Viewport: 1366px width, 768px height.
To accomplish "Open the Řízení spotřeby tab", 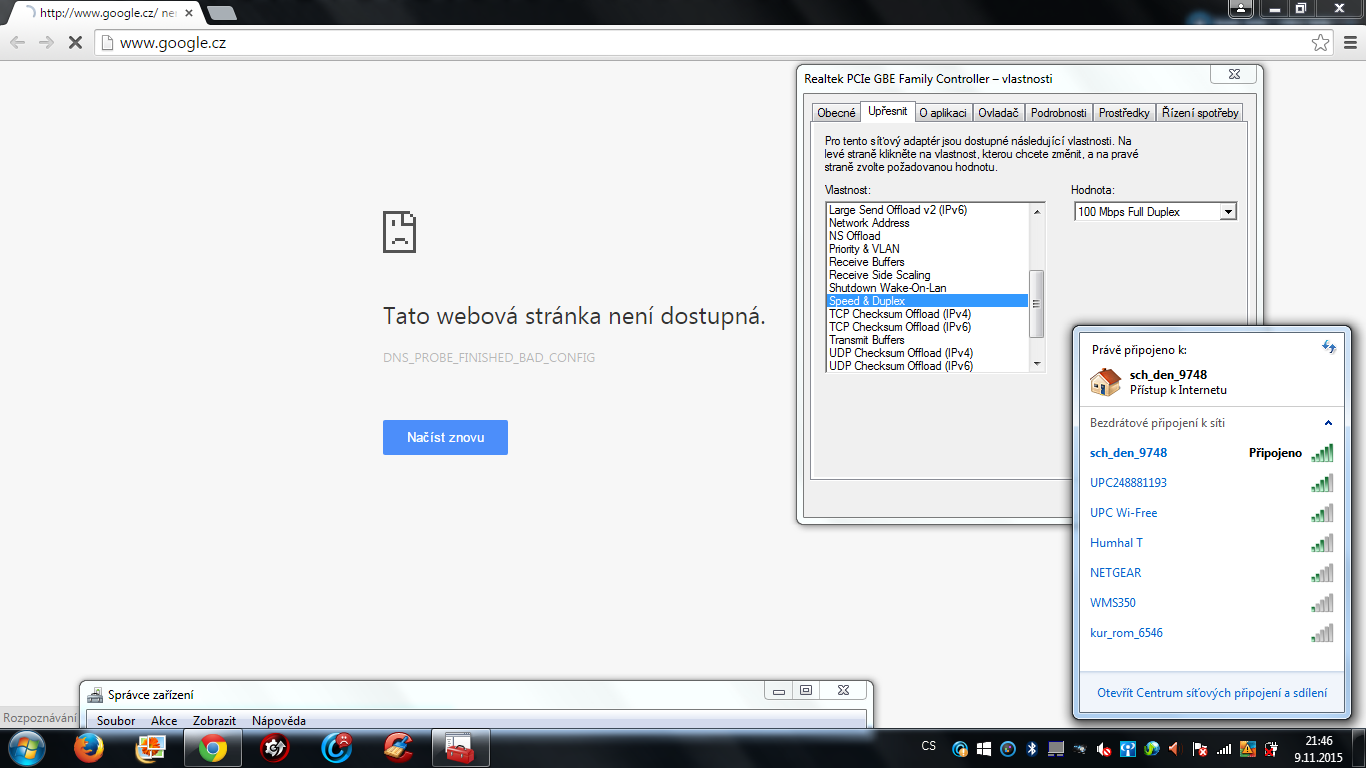I will pos(1201,113).
